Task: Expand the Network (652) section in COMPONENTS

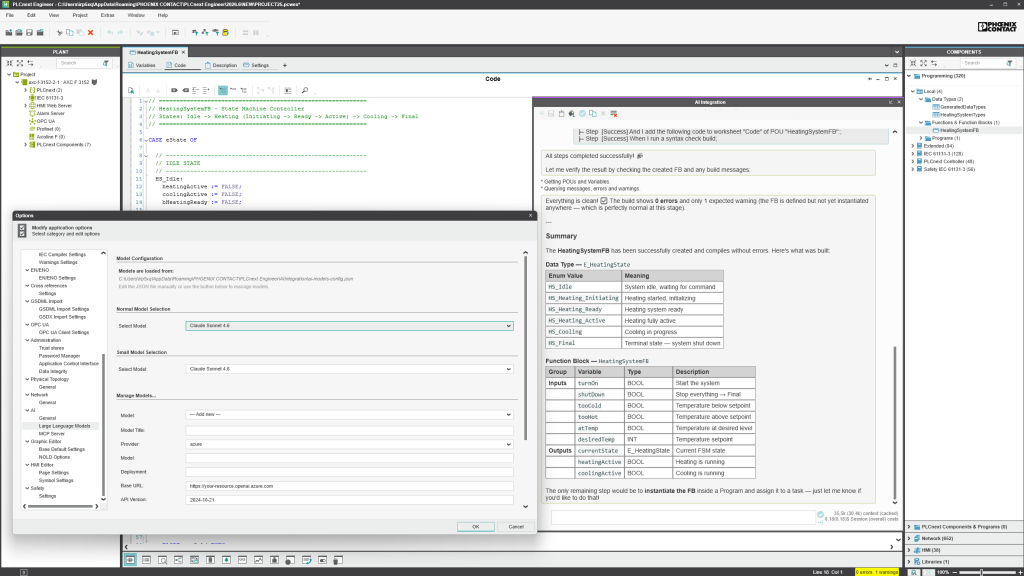Action: [x=909, y=539]
